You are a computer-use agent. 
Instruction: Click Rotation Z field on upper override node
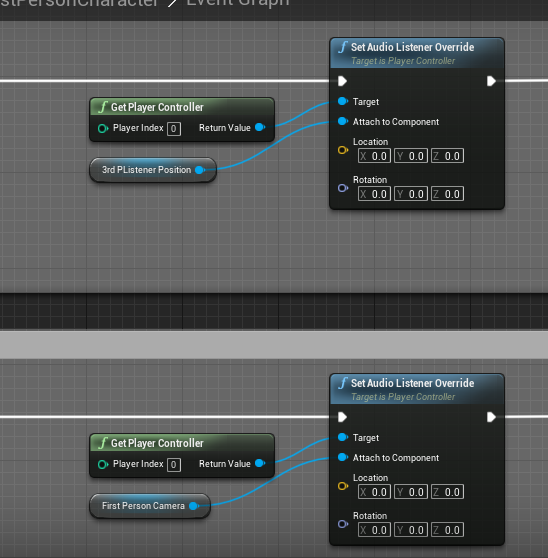447,194
